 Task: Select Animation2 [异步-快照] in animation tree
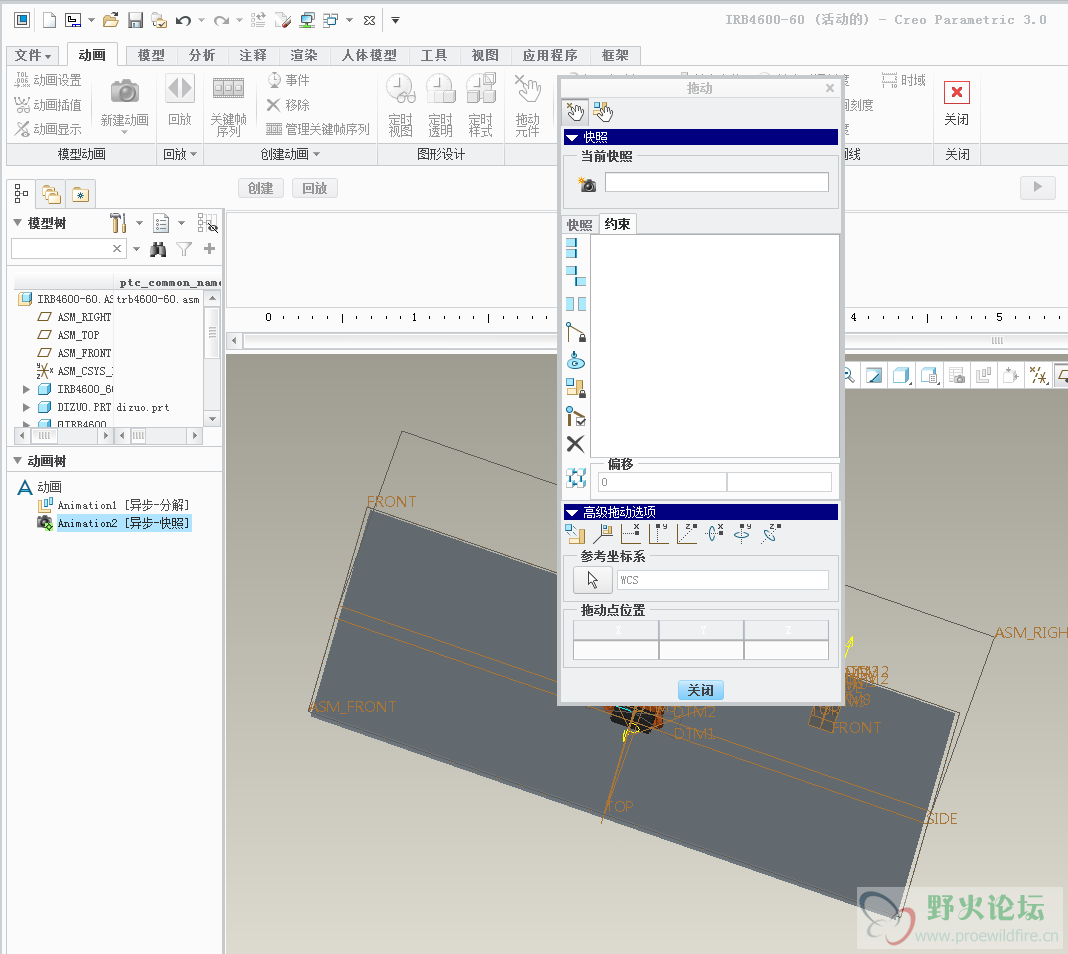(x=114, y=523)
